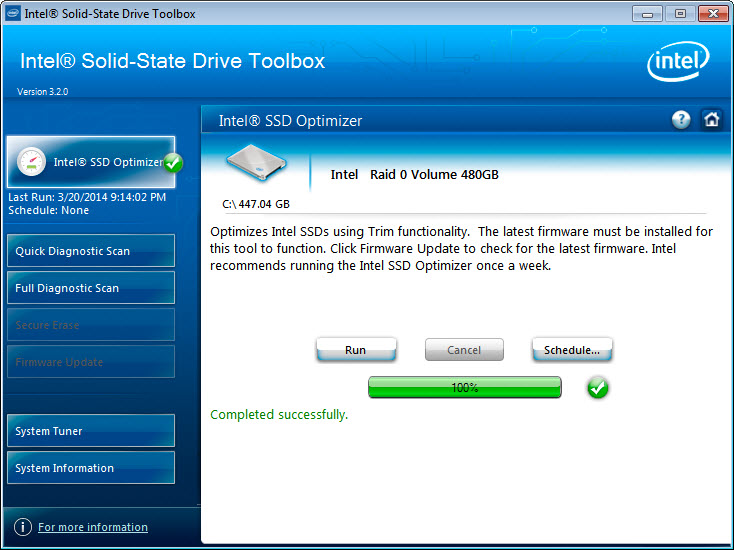Click the Cancel button
Image resolution: width=734 pixels, height=550 pixels.
tap(464, 350)
